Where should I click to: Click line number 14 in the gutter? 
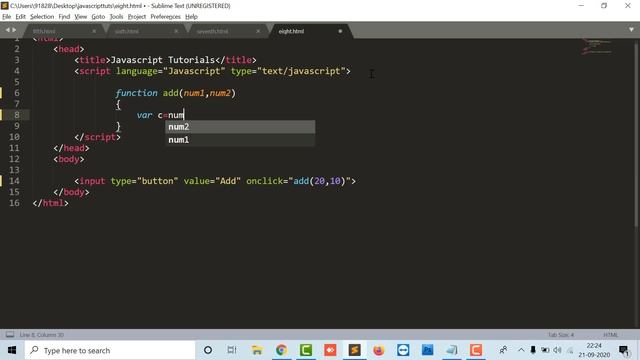(x=15, y=181)
